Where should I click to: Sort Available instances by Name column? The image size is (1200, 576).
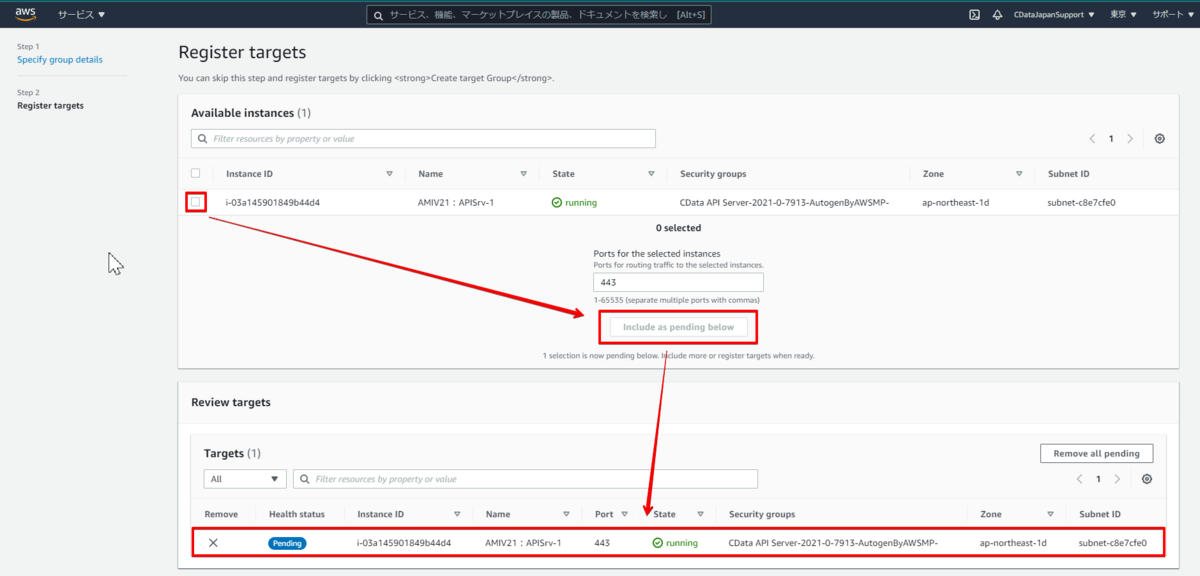coord(523,174)
